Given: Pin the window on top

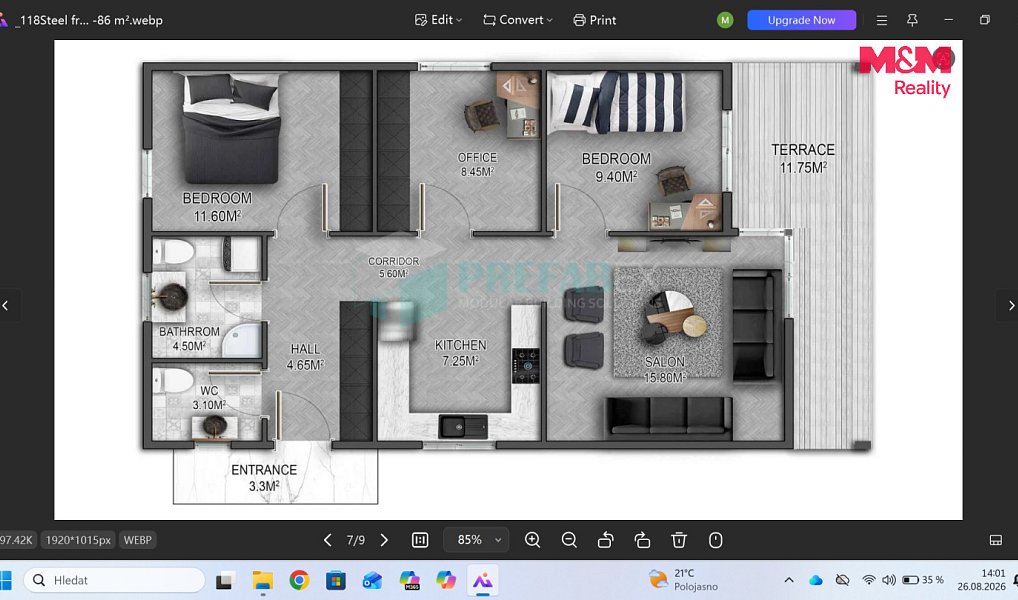Looking at the screenshot, I should pos(912,20).
